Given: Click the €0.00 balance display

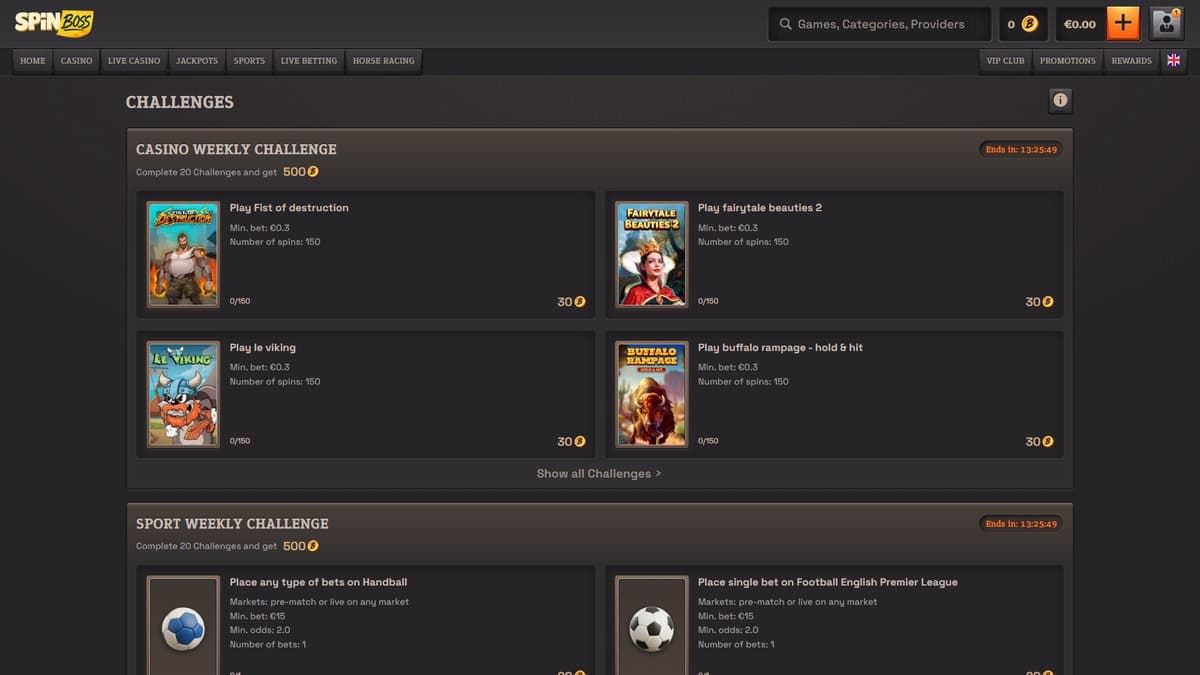Looking at the screenshot, I should coord(1080,24).
